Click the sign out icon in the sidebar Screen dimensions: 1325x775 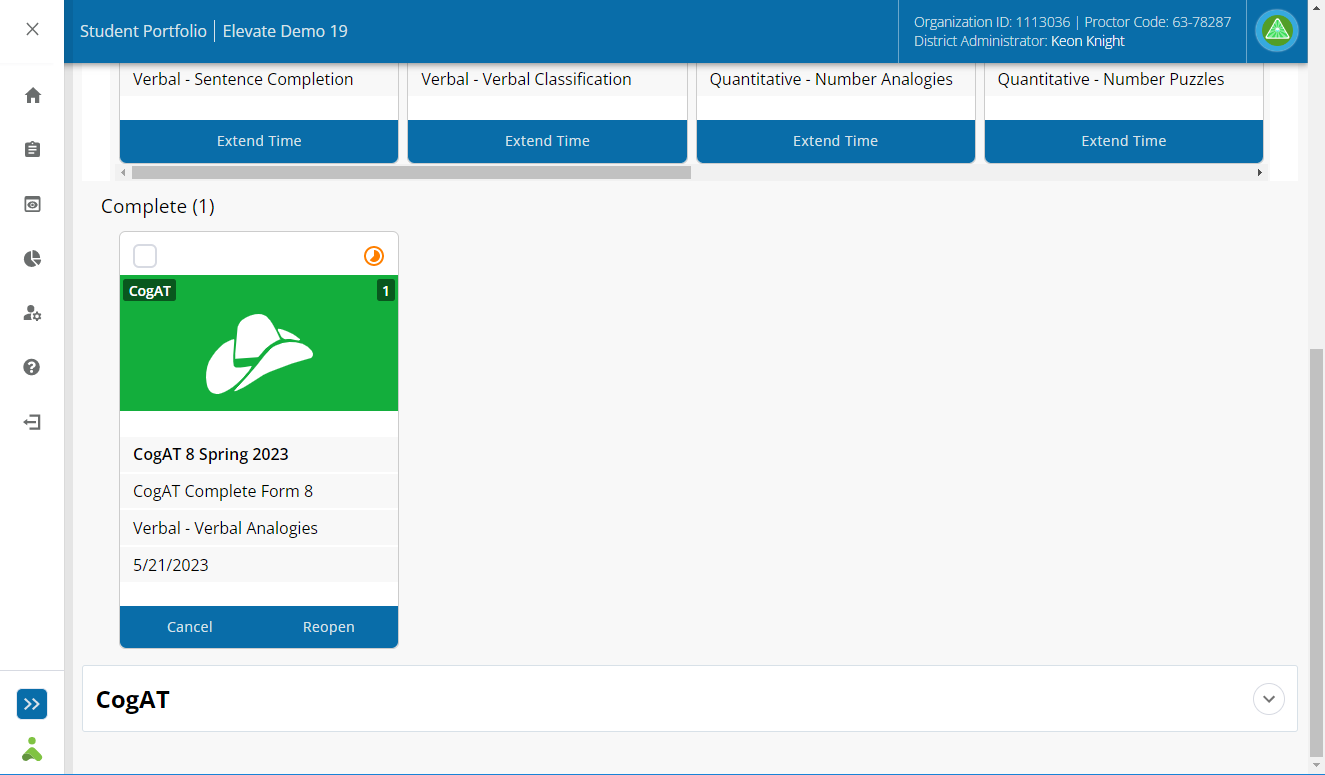(x=32, y=422)
